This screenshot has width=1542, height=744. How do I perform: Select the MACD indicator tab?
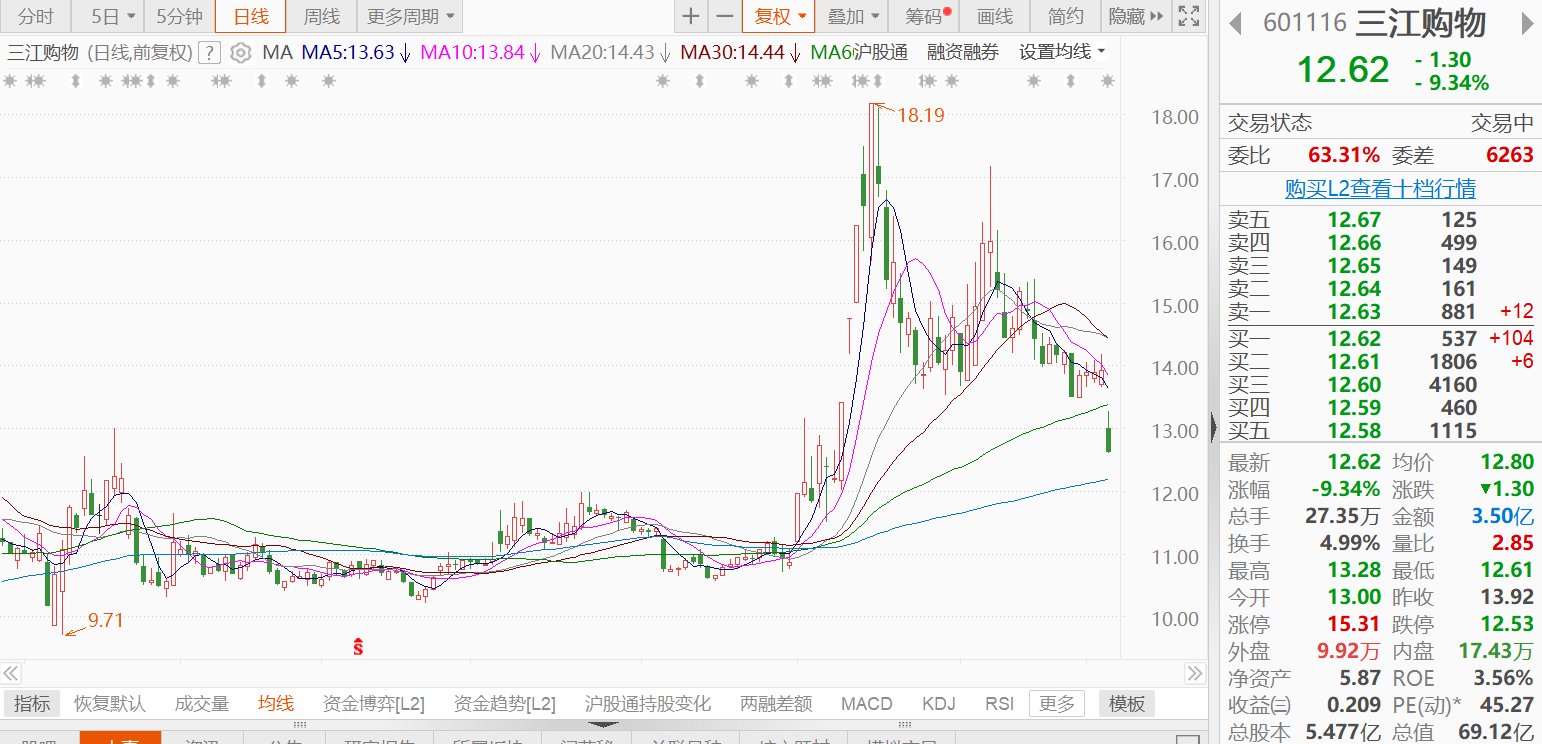866,704
